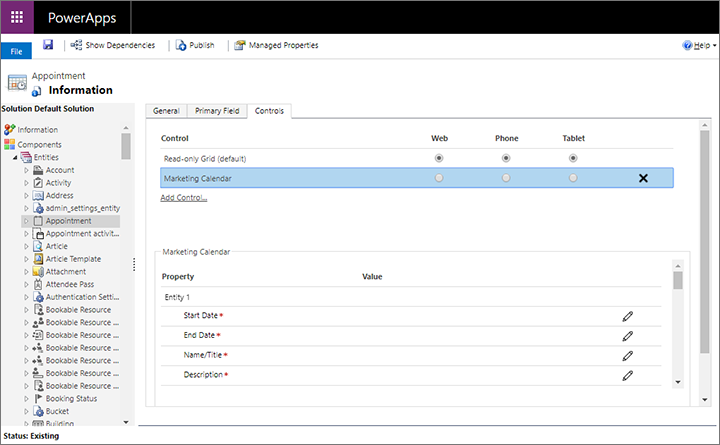Screen dimensions: 720x445
Task: Expand the Address entity node
Action: [26, 196]
